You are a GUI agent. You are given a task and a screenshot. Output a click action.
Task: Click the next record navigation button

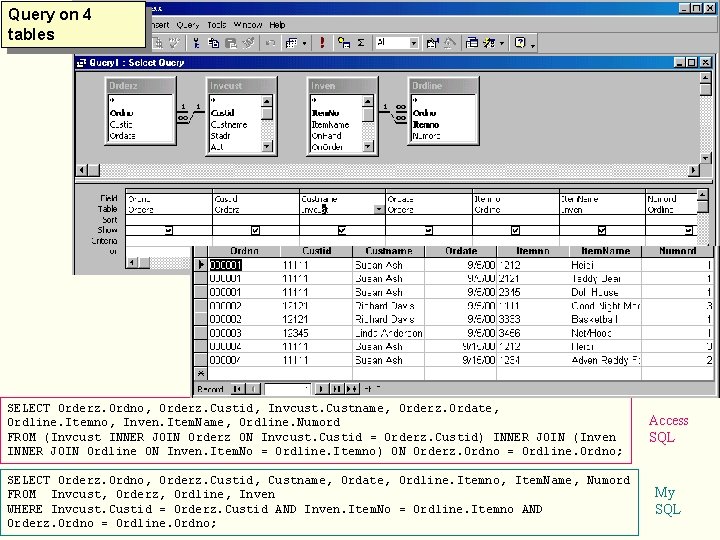click(x=321, y=389)
